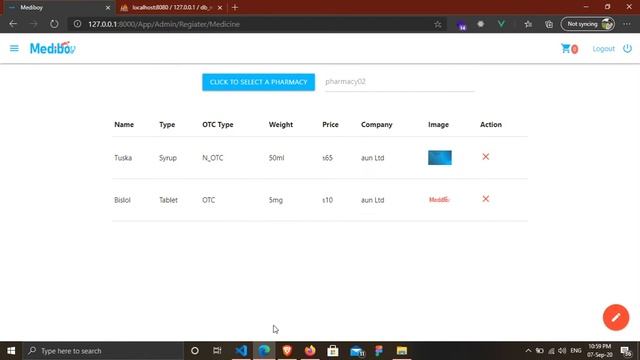
Task: Open Microsoft Edge from taskbar
Action: [264, 351]
